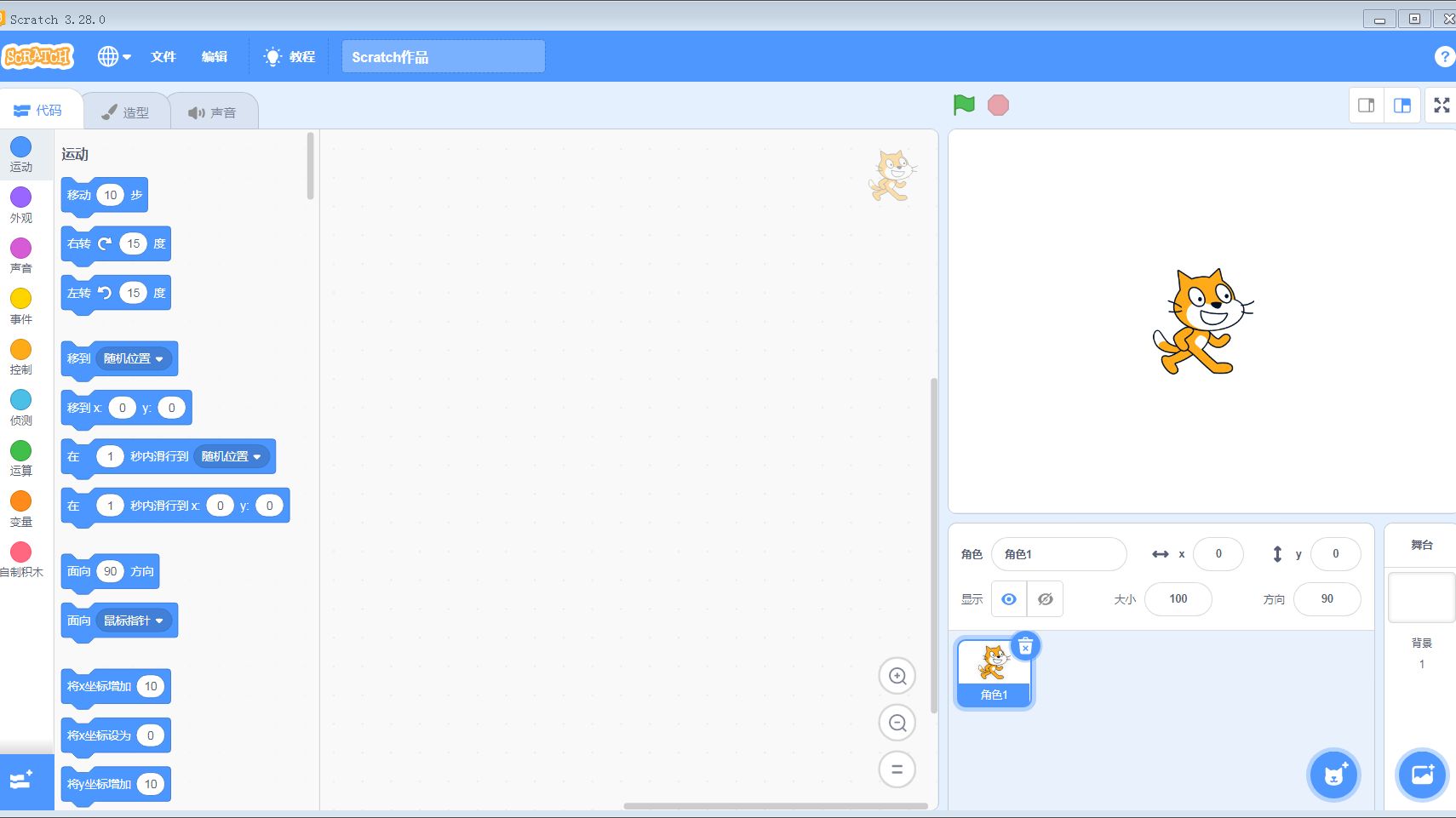Open 教程 tutorials with lightbulb

tap(289, 56)
